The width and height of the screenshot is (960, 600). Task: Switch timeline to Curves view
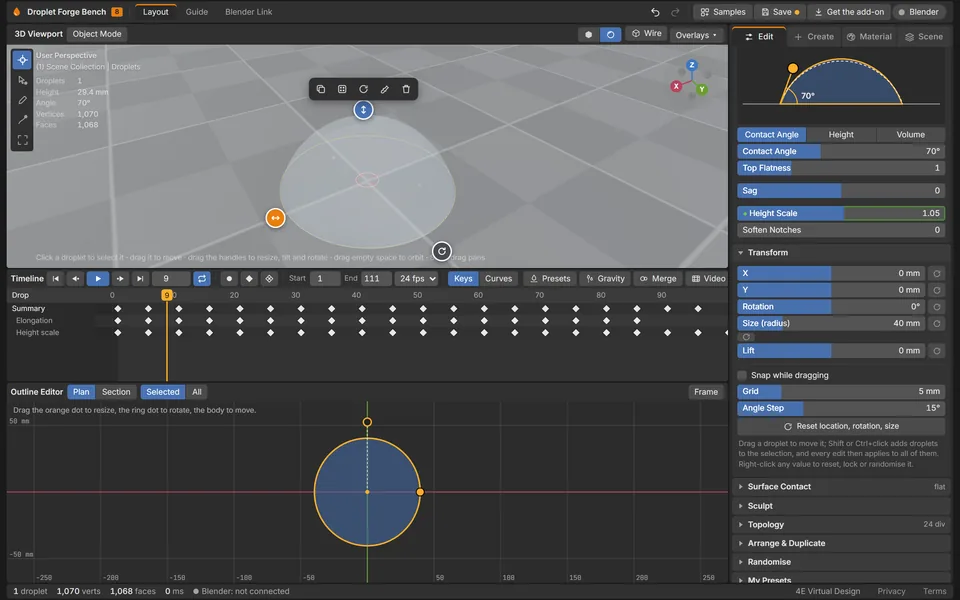tap(498, 279)
